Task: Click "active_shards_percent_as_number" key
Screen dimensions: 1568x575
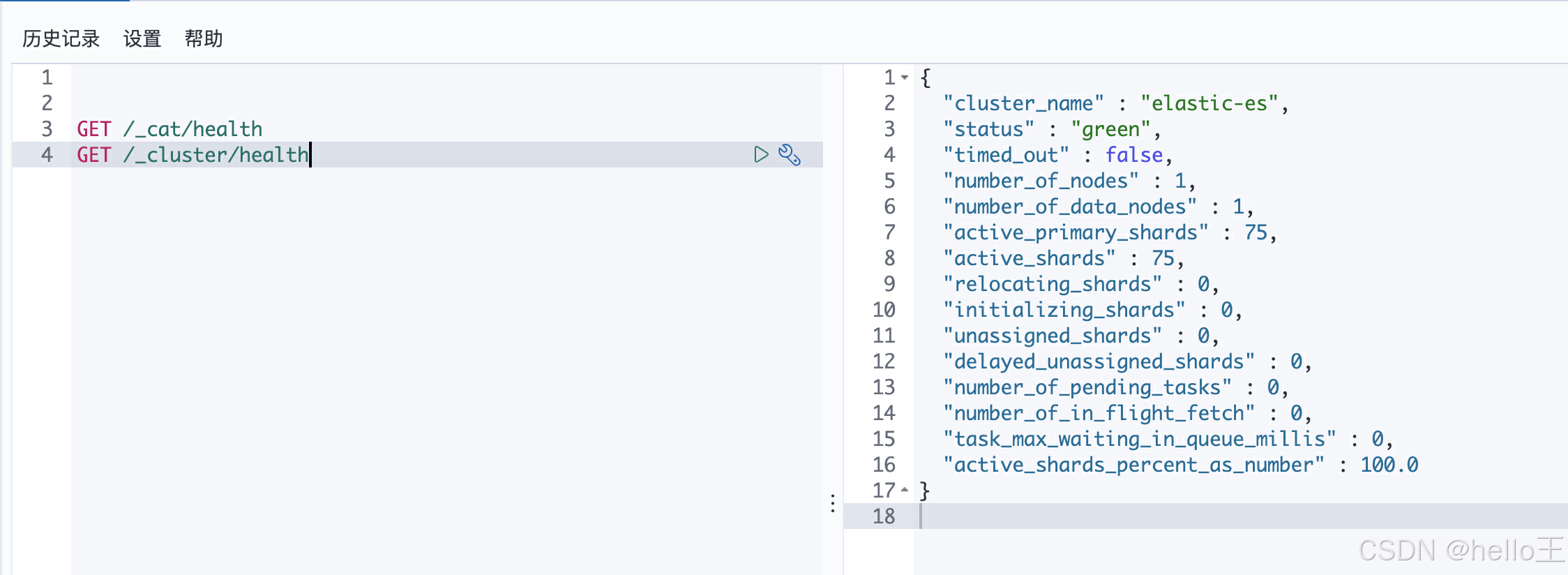Action: click(x=1134, y=465)
